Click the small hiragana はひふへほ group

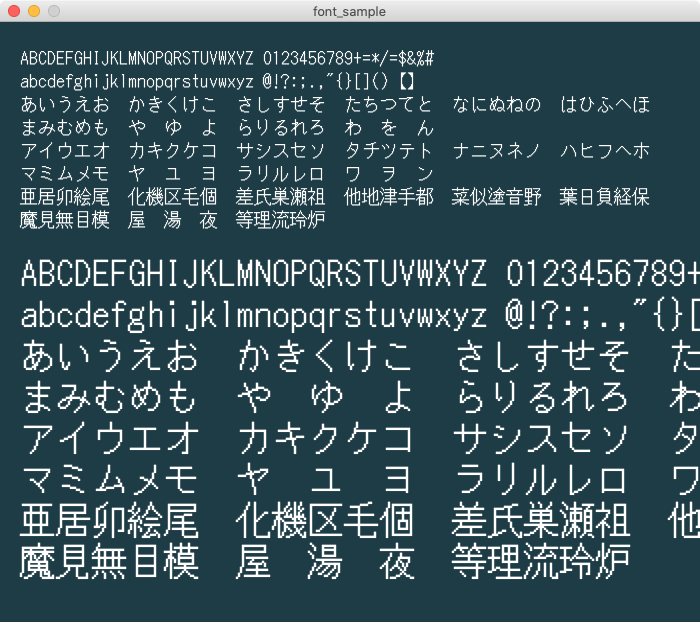pos(604,105)
